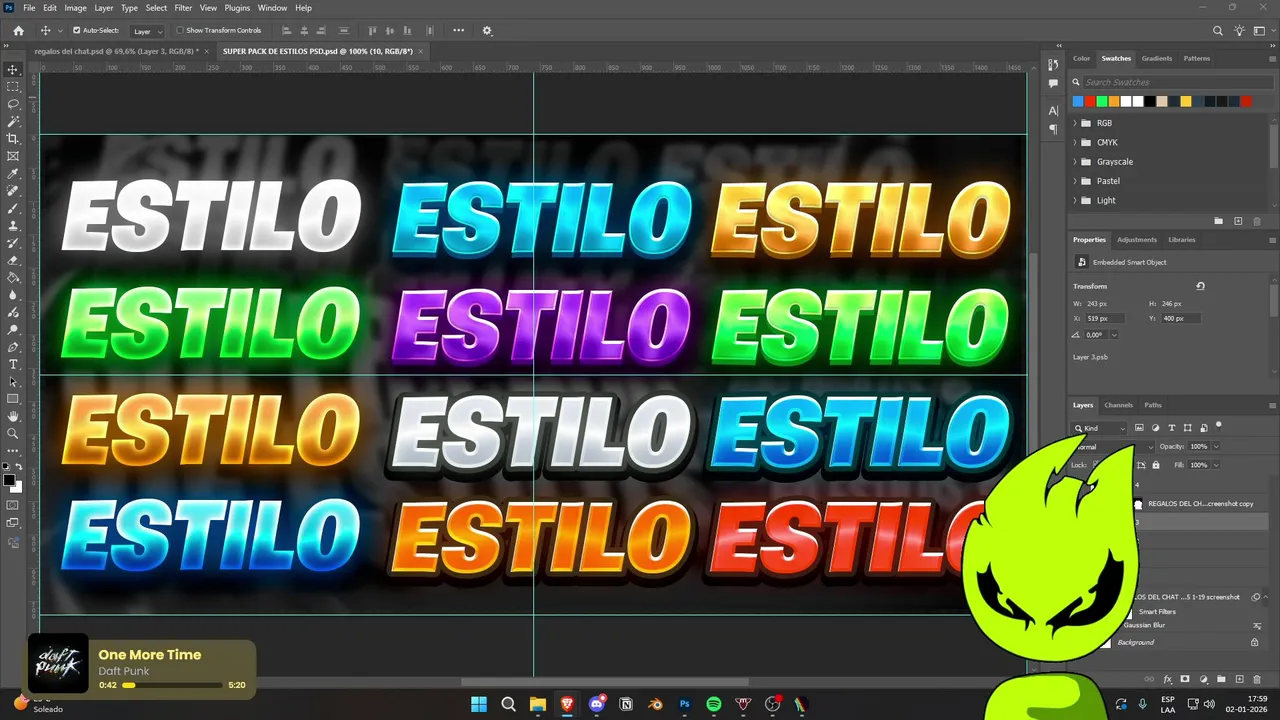1280x720 pixels.
Task: Add a layer mask in Layers panel
Action: point(1185,679)
